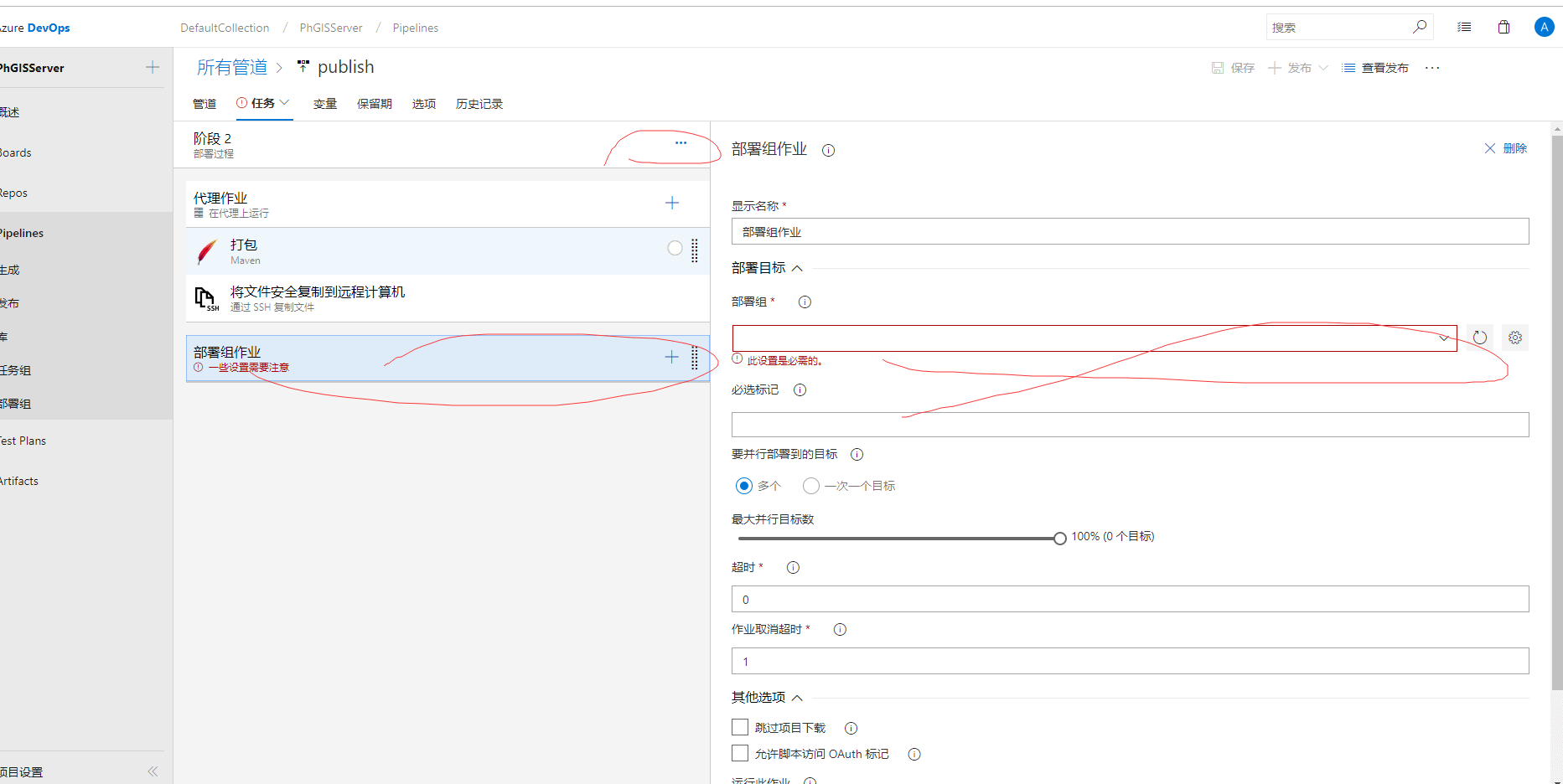Click the user avatar icon
This screenshot has width=1563, height=784.
pyautogui.click(x=1544, y=27)
